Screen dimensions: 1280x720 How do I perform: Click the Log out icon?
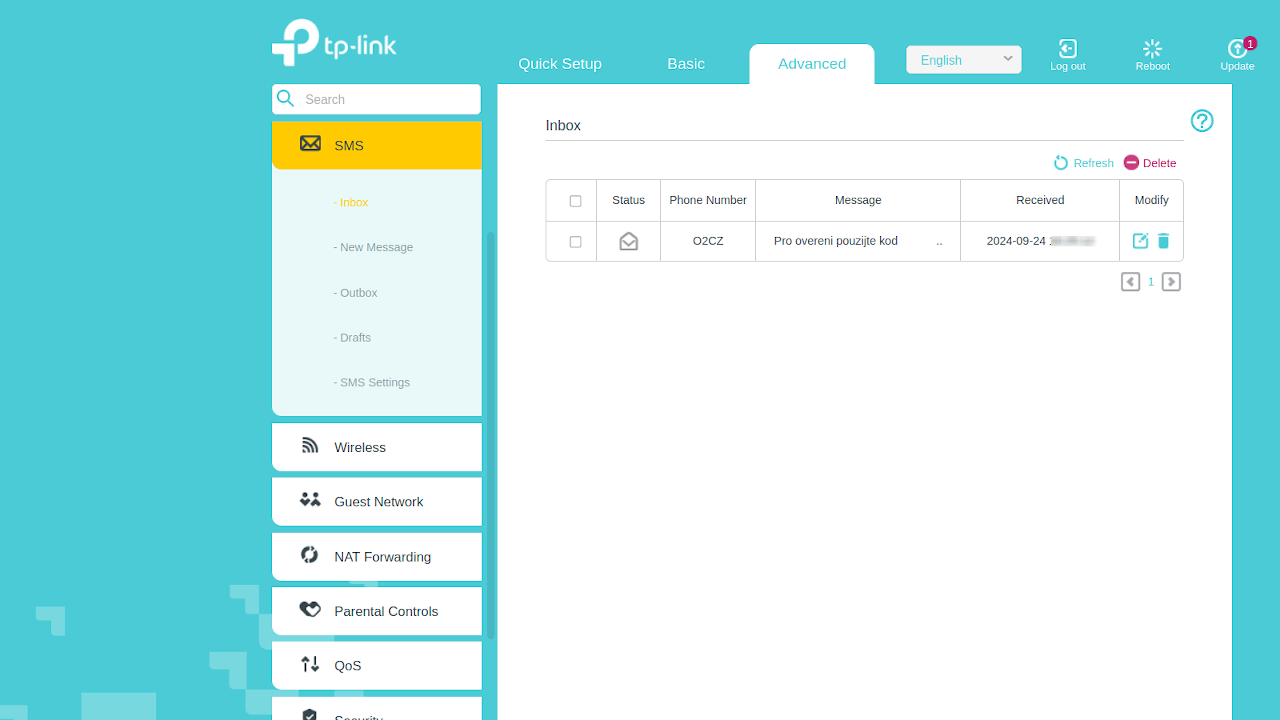(x=1067, y=49)
